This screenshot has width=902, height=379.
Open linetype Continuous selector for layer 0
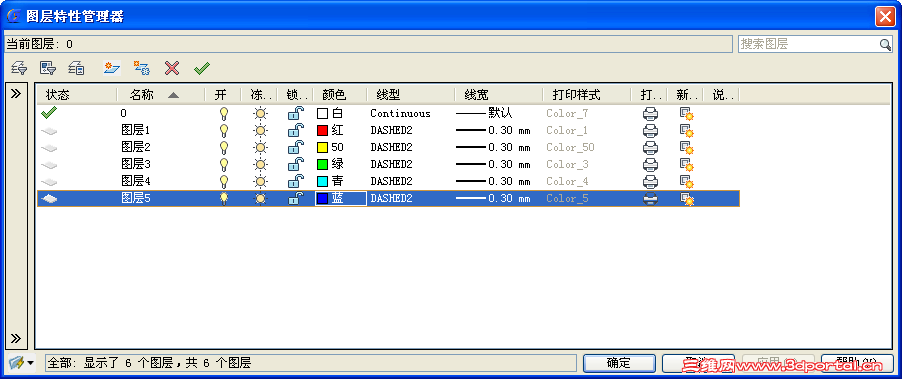[400, 114]
